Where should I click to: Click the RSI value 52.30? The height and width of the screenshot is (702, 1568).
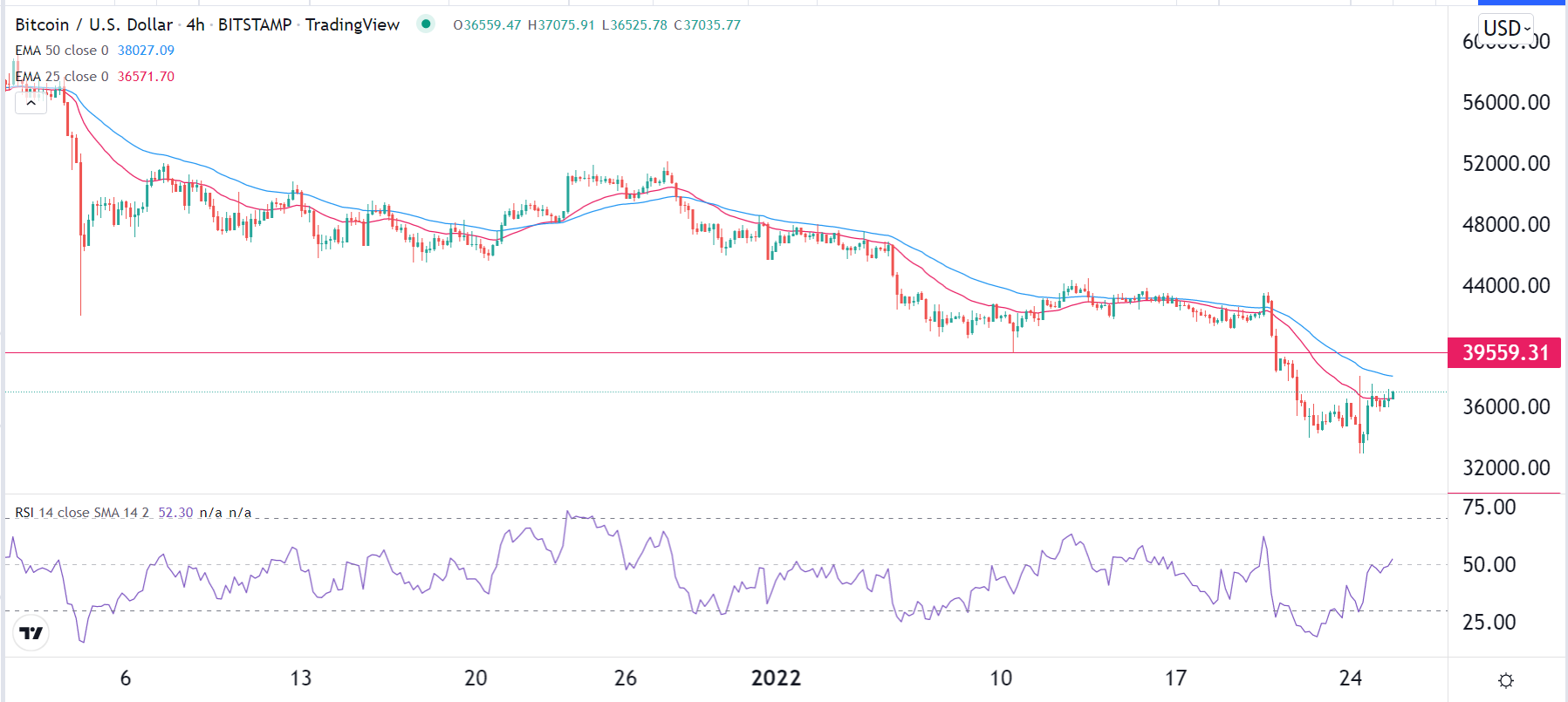(175, 513)
